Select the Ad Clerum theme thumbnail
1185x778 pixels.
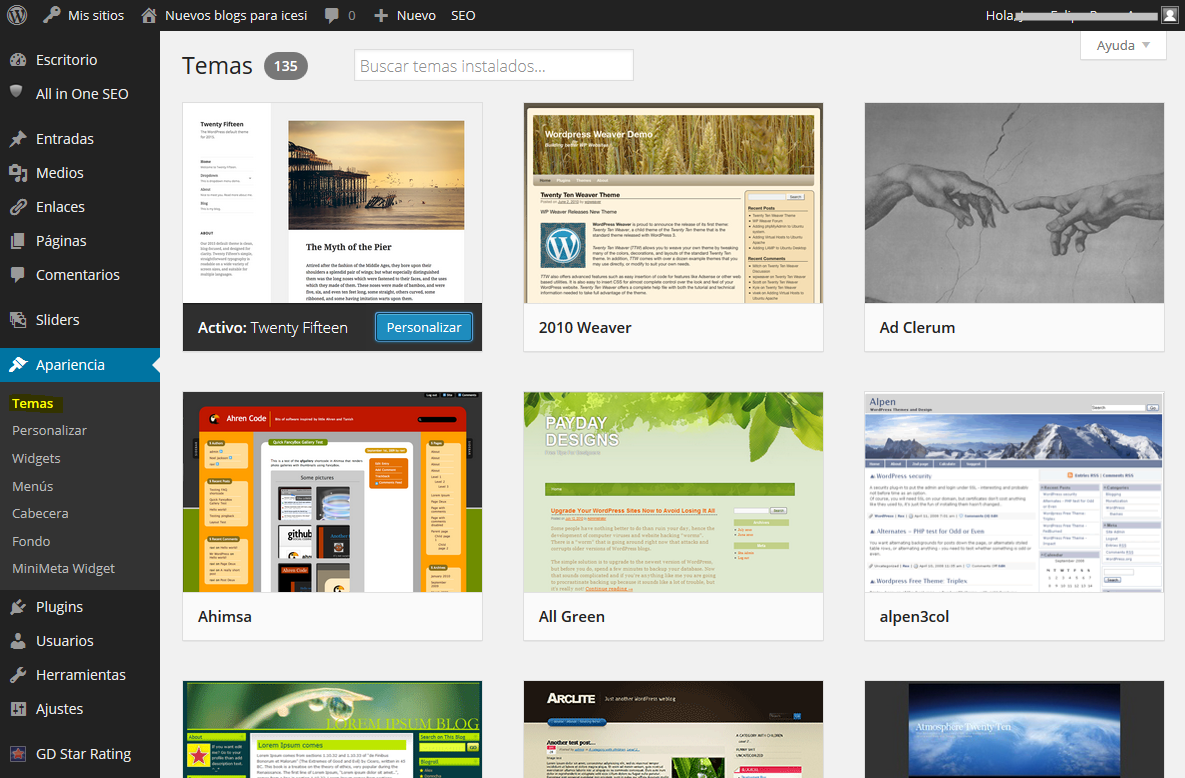tap(1014, 203)
